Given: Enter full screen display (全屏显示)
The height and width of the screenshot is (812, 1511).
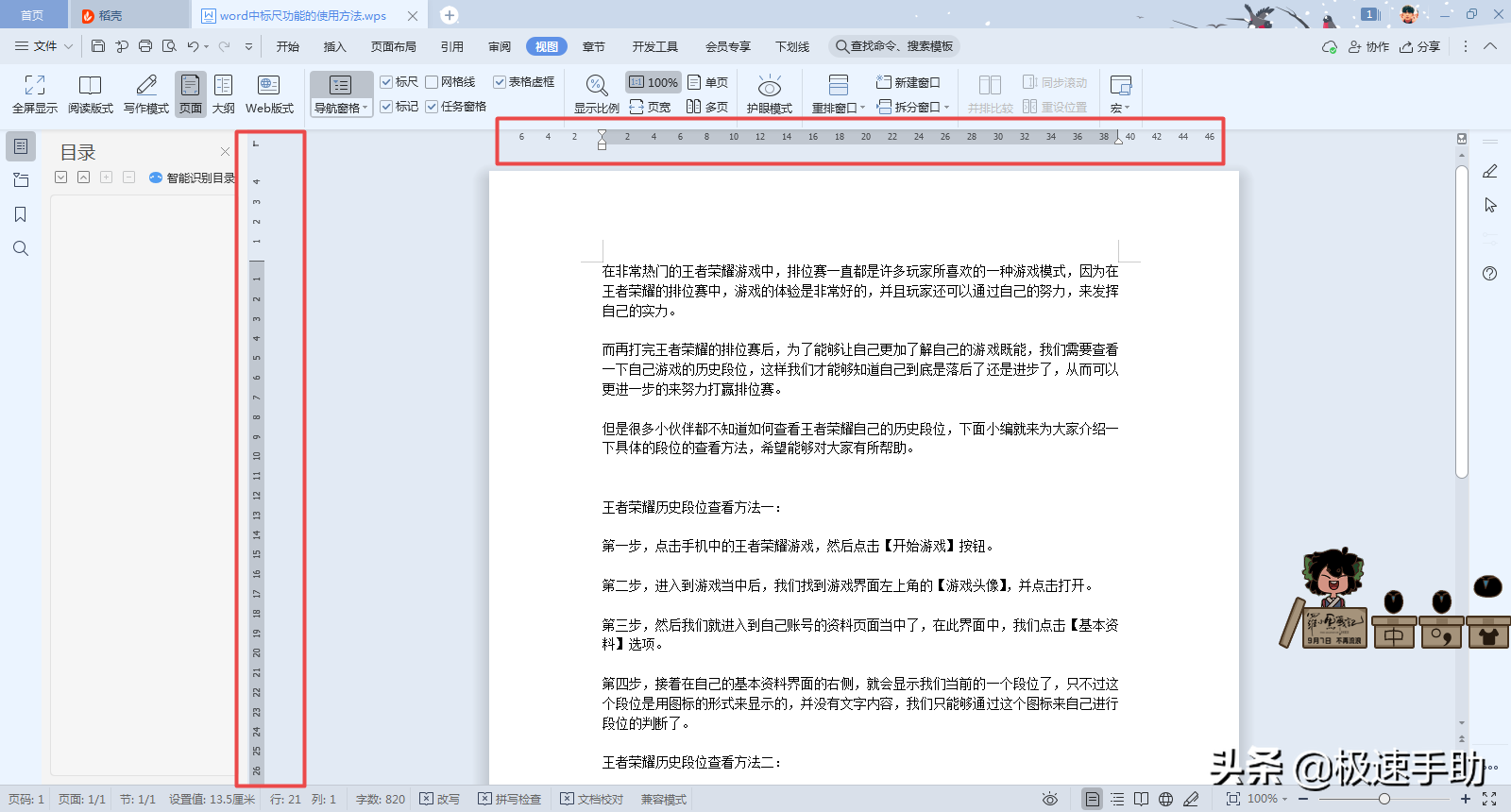Looking at the screenshot, I should 35,94.
